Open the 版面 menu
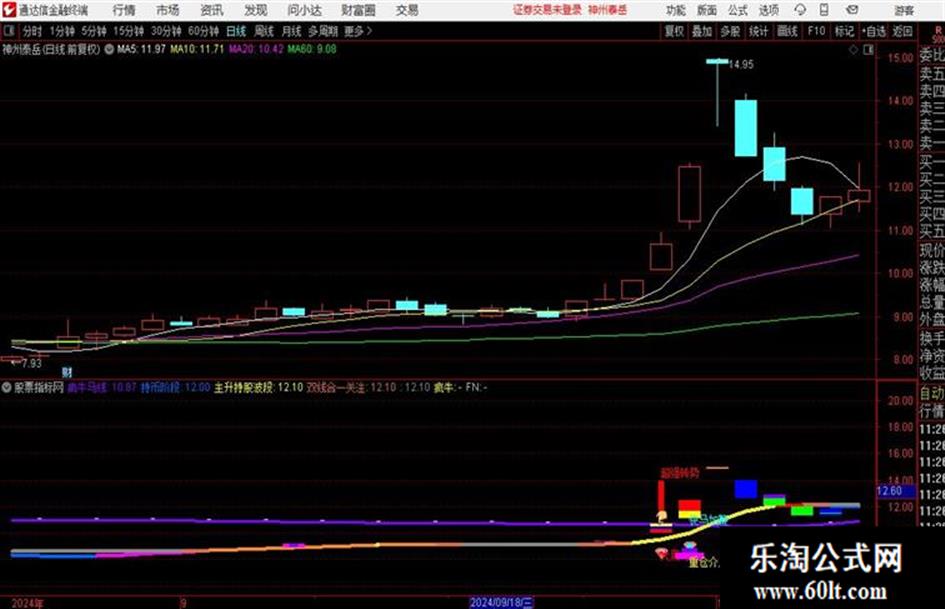 707,10
